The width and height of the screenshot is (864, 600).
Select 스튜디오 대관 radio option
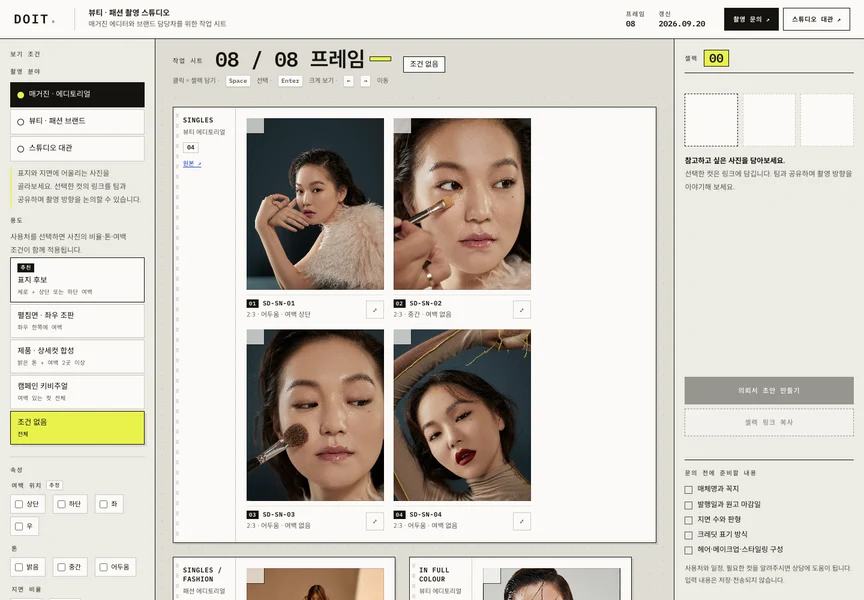[77, 148]
